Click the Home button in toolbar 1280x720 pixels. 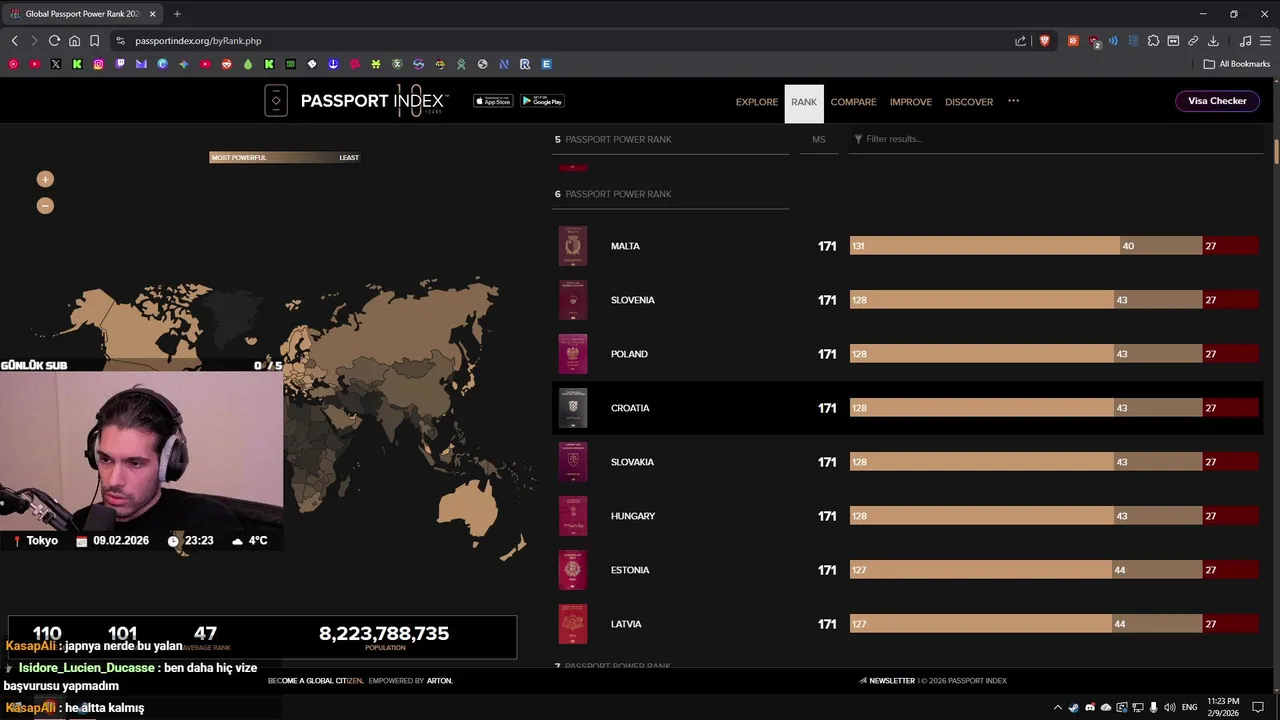[x=74, y=41]
